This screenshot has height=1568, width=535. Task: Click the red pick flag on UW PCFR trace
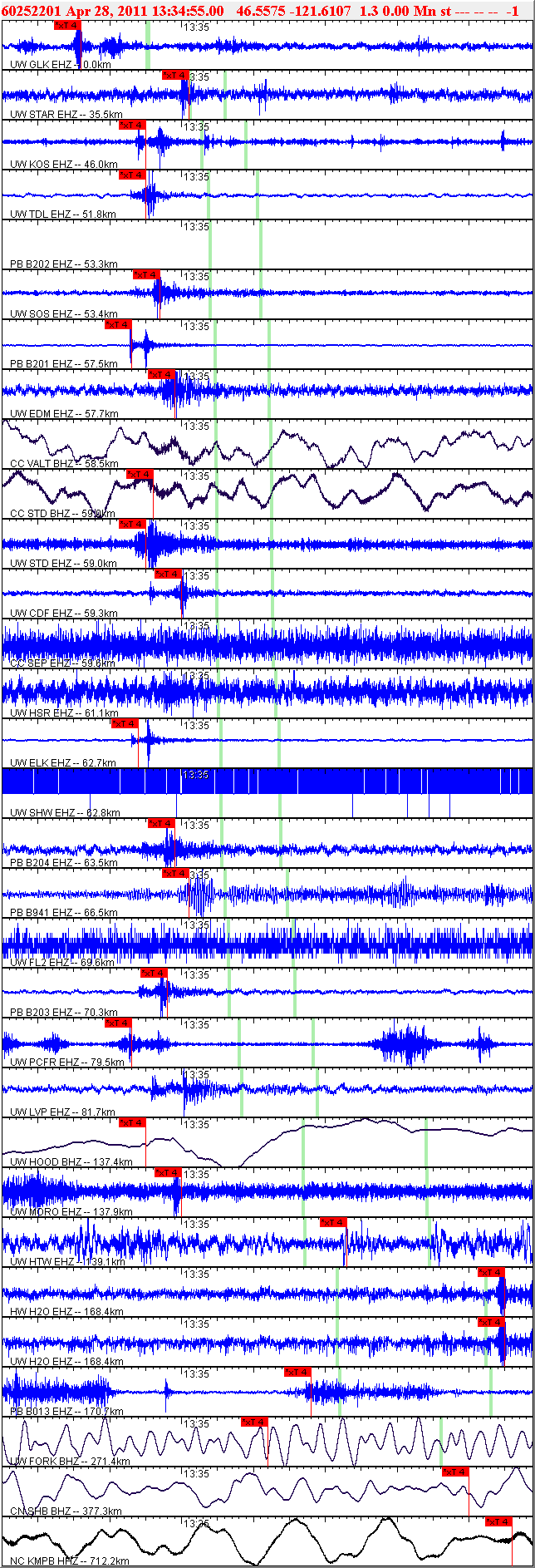[118, 1023]
